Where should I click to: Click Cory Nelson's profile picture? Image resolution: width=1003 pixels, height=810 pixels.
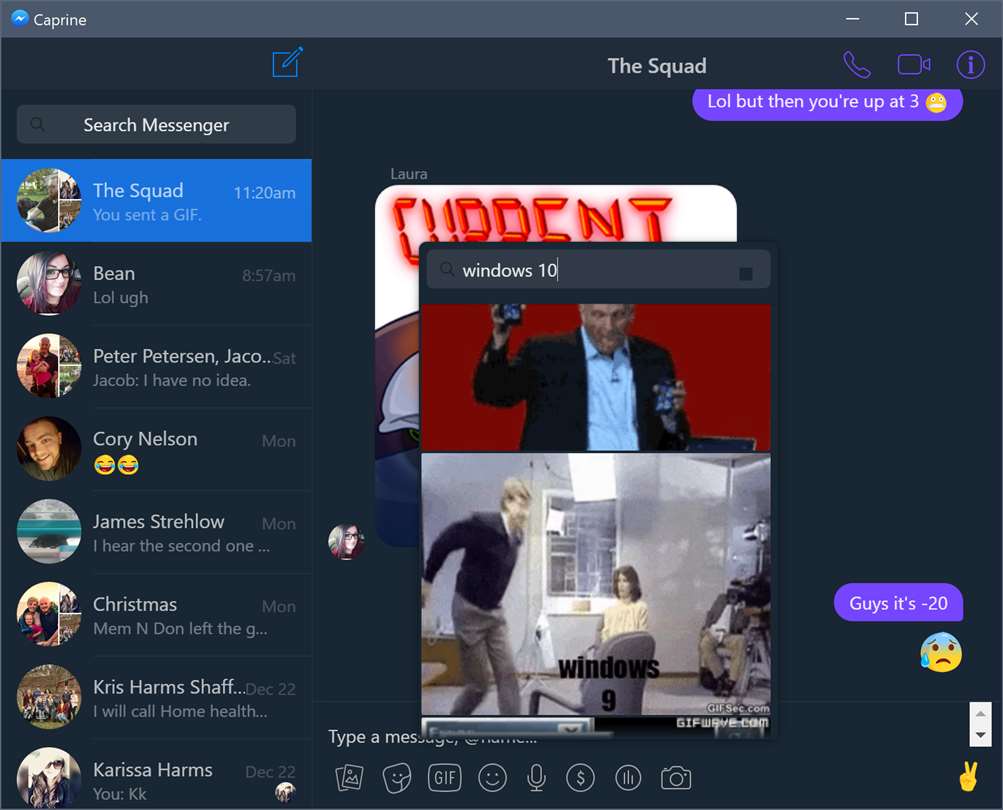point(49,449)
